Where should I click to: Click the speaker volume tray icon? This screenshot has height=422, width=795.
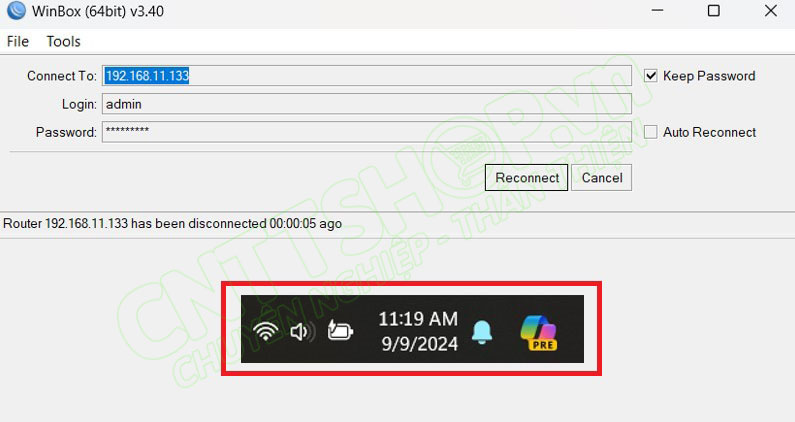pyautogui.click(x=301, y=331)
